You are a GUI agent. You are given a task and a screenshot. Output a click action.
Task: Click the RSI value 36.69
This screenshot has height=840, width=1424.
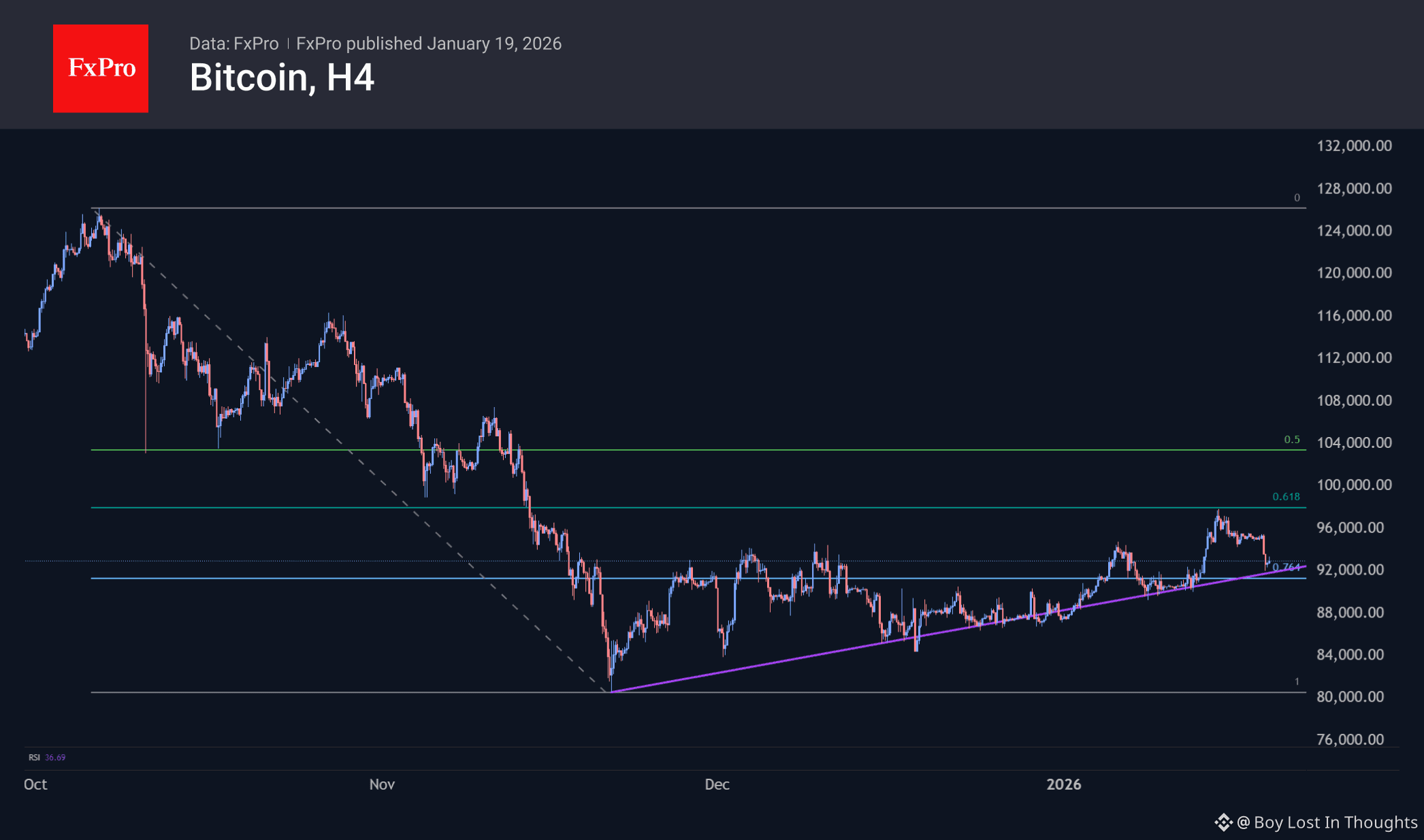(55, 757)
